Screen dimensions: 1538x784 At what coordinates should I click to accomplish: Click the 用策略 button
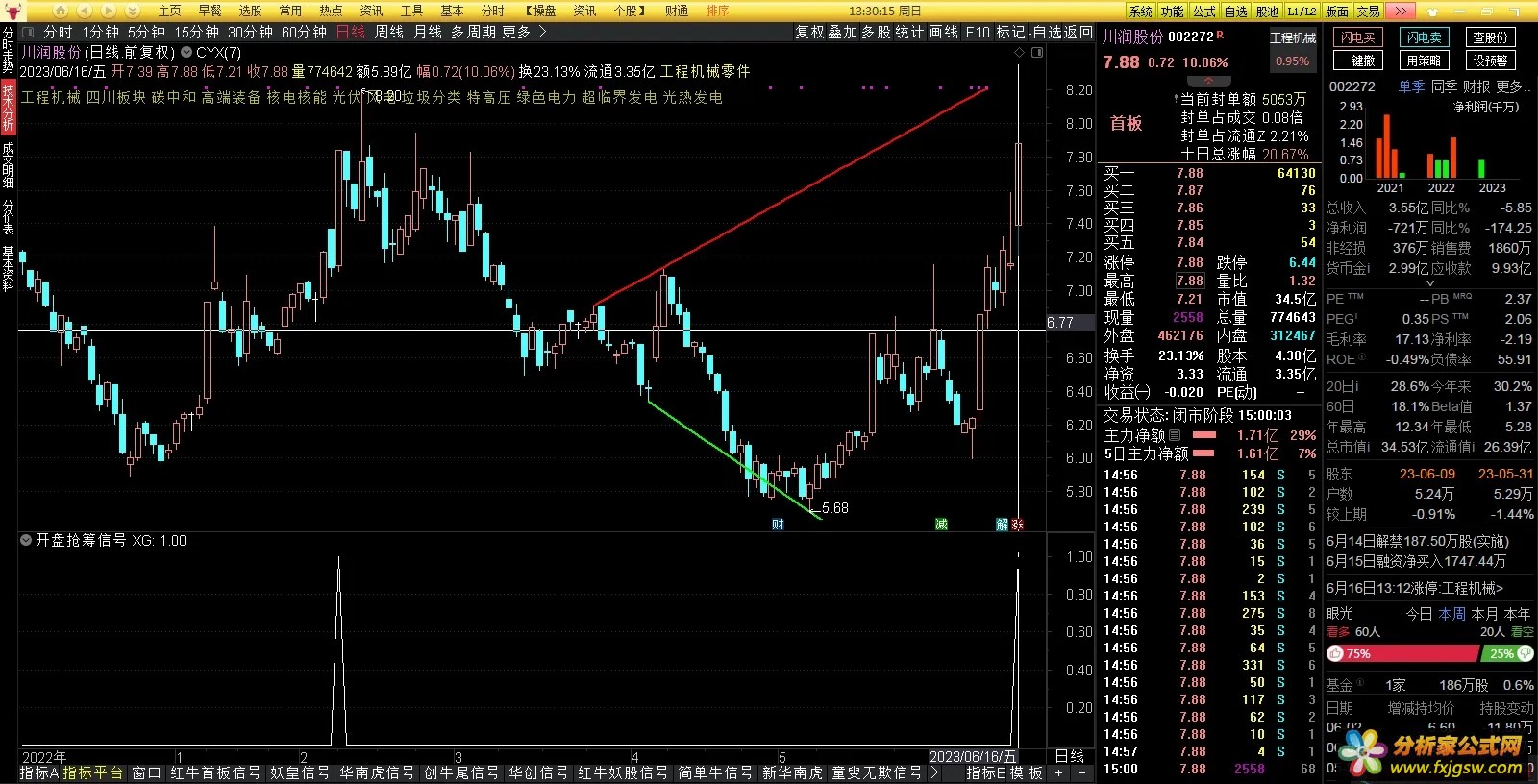1424,60
